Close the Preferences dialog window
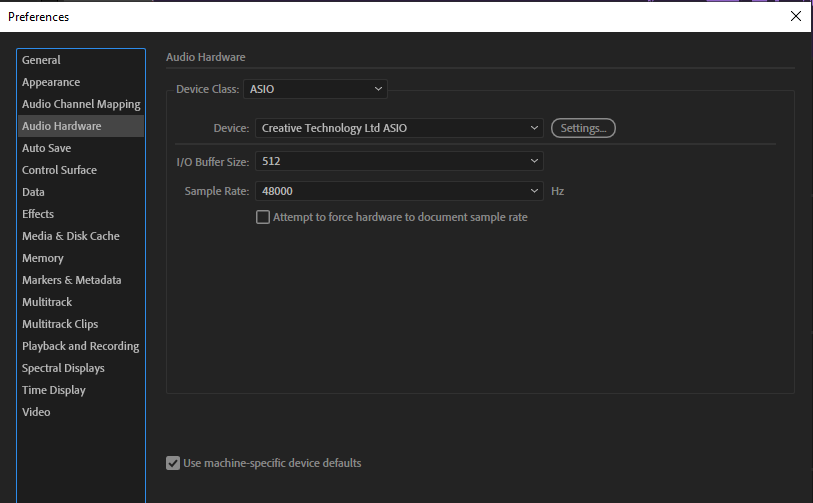Image resolution: width=813 pixels, height=503 pixels. (795, 16)
